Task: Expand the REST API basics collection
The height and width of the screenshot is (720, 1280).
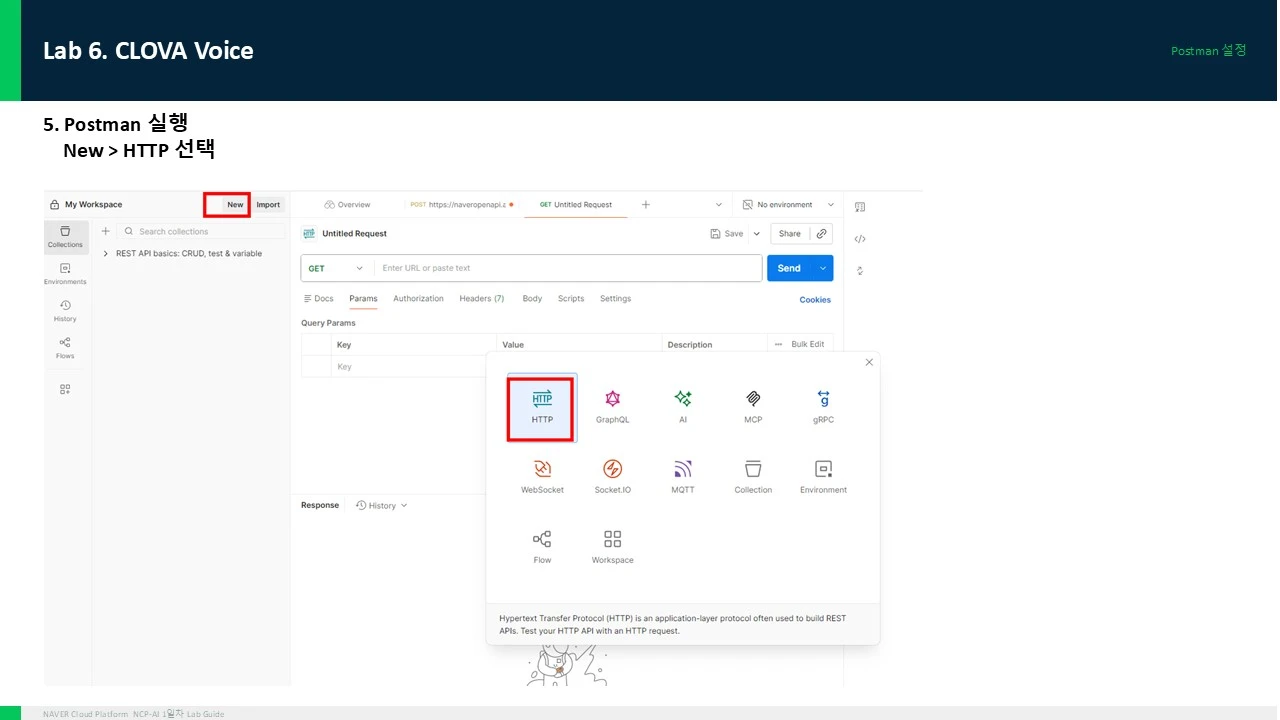Action: pos(106,254)
